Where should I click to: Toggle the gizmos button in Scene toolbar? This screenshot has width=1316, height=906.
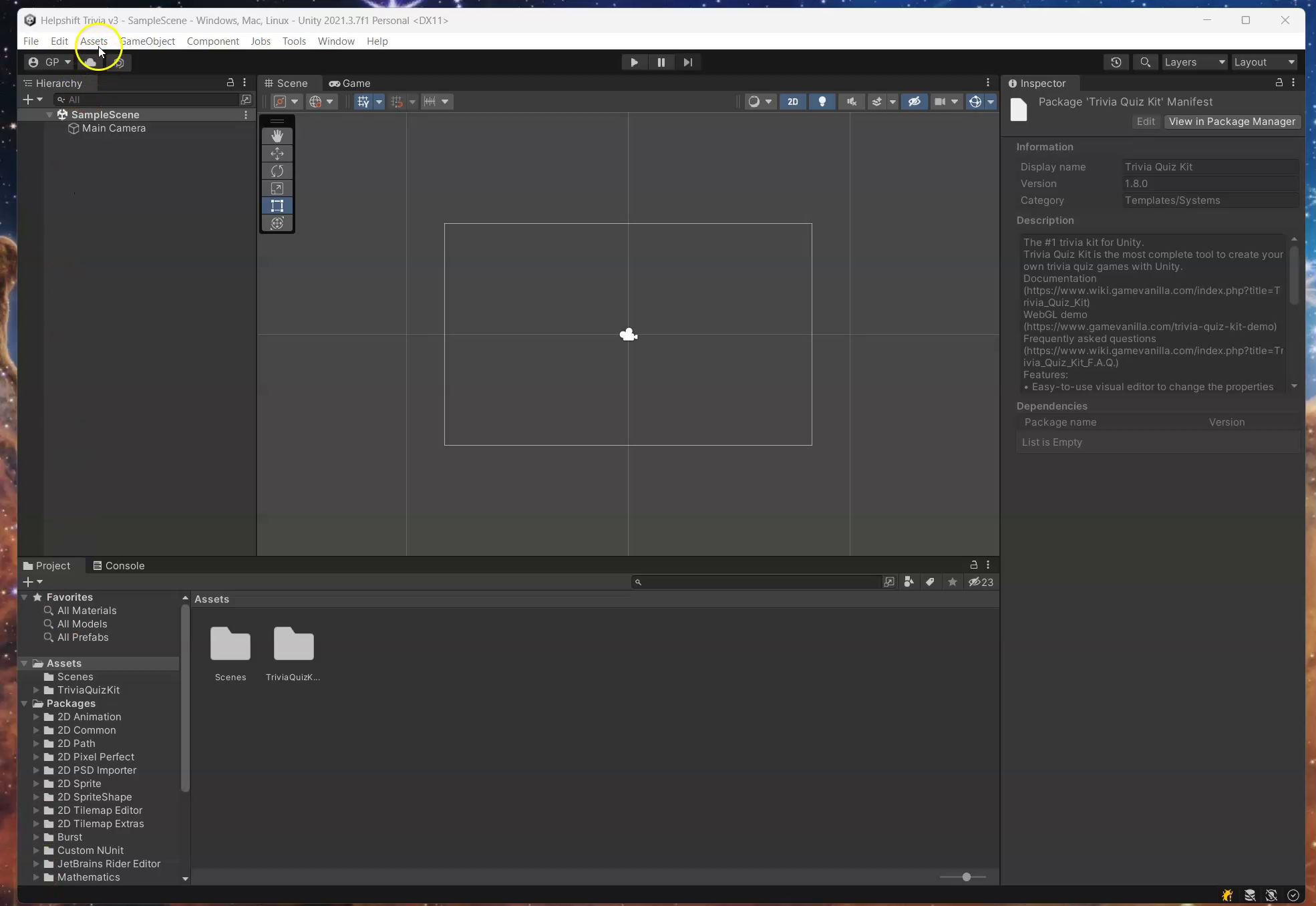tap(975, 102)
